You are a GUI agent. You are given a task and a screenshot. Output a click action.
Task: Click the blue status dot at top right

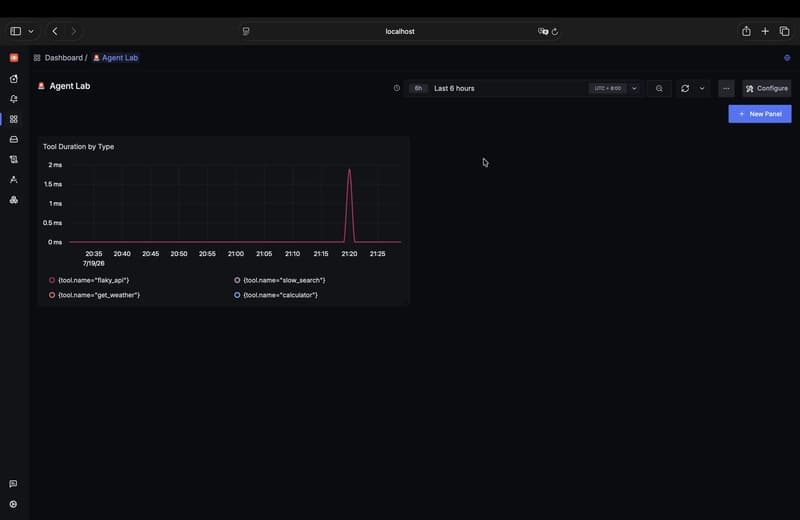coord(787,58)
